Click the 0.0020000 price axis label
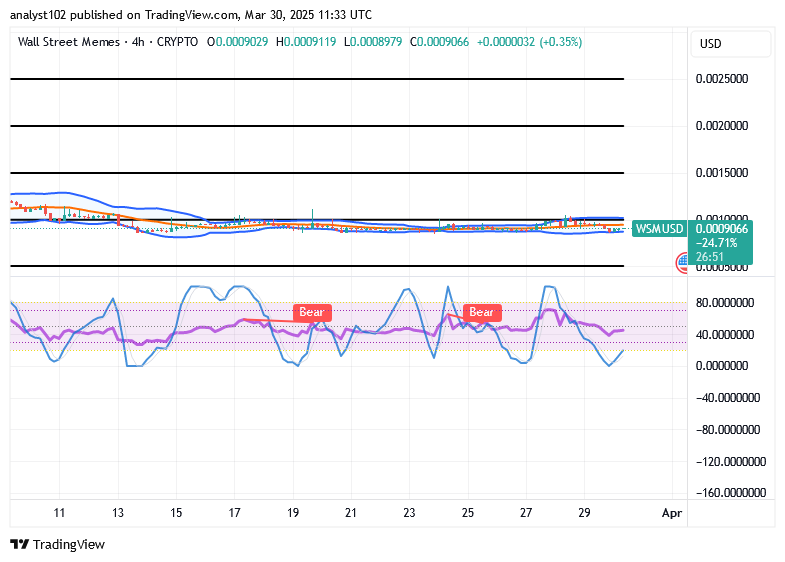 (x=722, y=126)
